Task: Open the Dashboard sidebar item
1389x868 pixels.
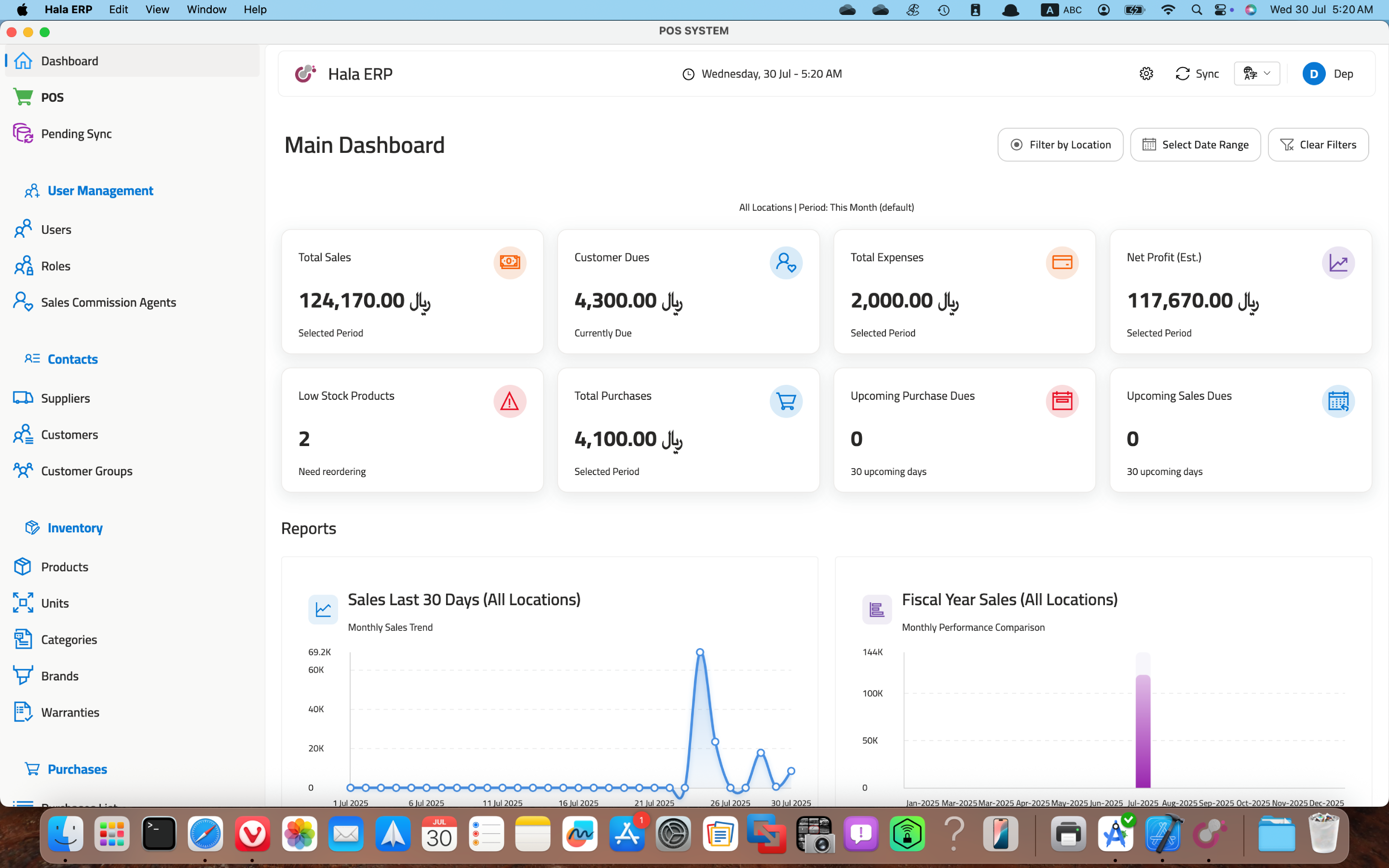Action: click(132, 61)
